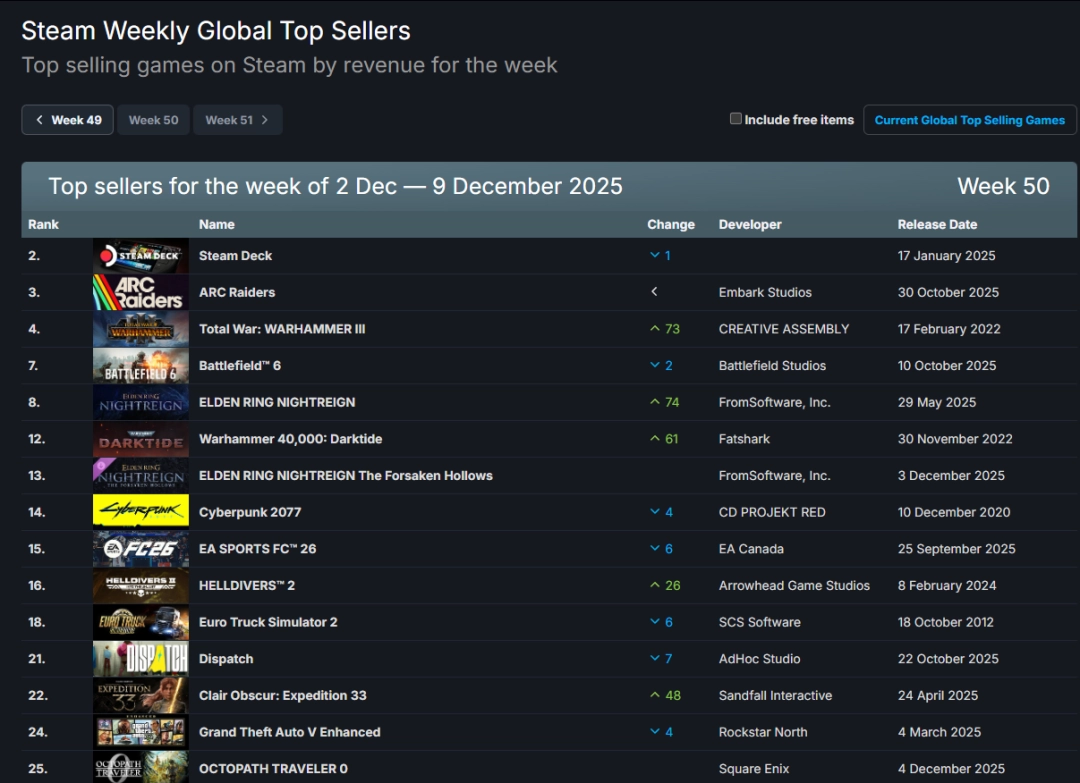
Task: Open the ARC Raiders game thumbnail
Action: click(140, 293)
